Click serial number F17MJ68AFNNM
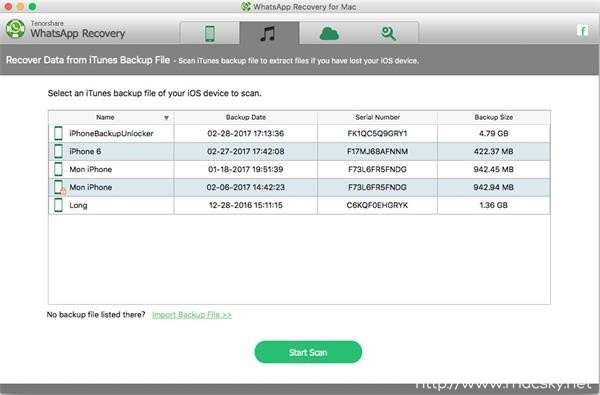The width and height of the screenshot is (600, 395). click(x=377, y=151)
